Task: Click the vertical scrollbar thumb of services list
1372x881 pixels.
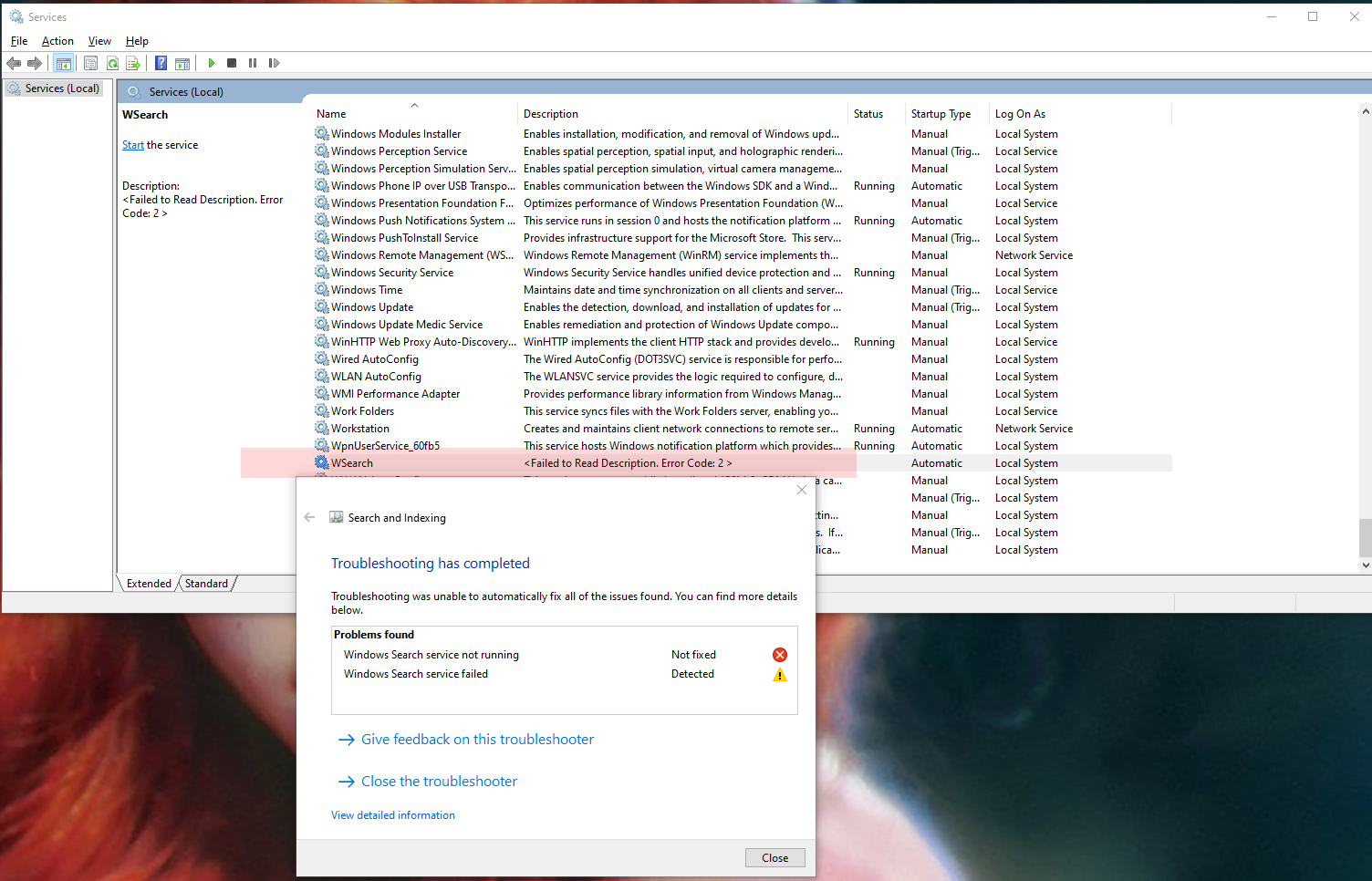Action: 1365,538
